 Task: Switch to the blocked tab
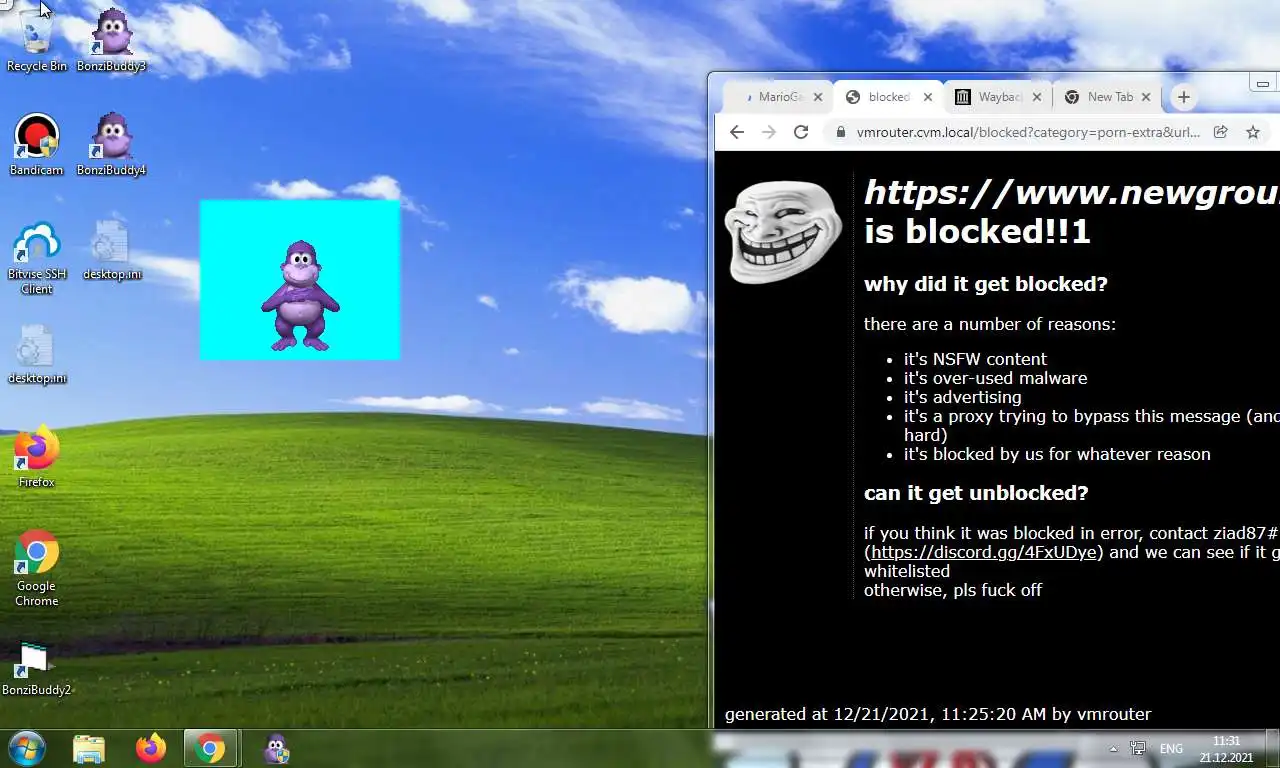[888, 97]
